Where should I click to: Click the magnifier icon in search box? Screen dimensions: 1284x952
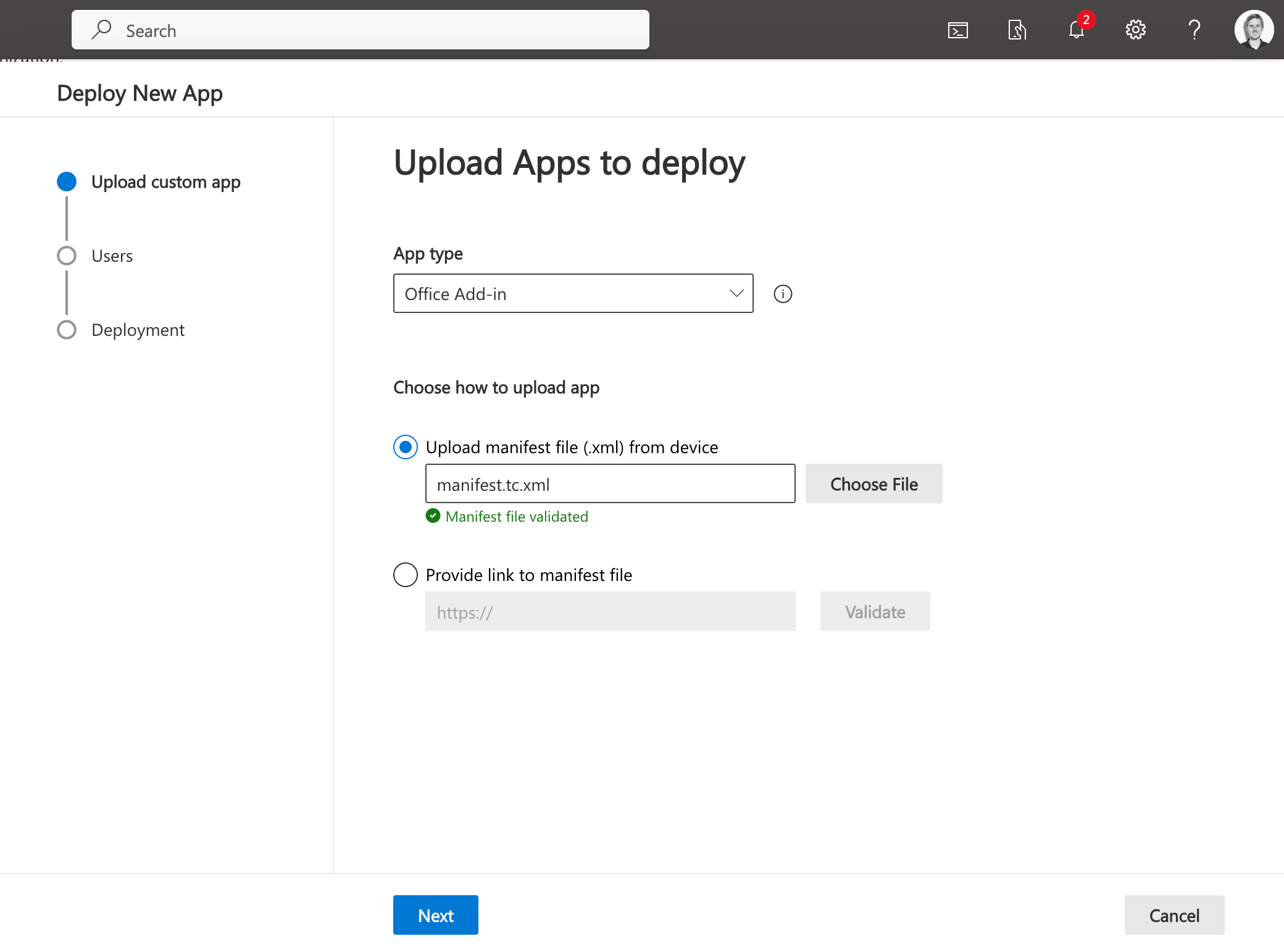pyautogui.click(x=102, y=30)
